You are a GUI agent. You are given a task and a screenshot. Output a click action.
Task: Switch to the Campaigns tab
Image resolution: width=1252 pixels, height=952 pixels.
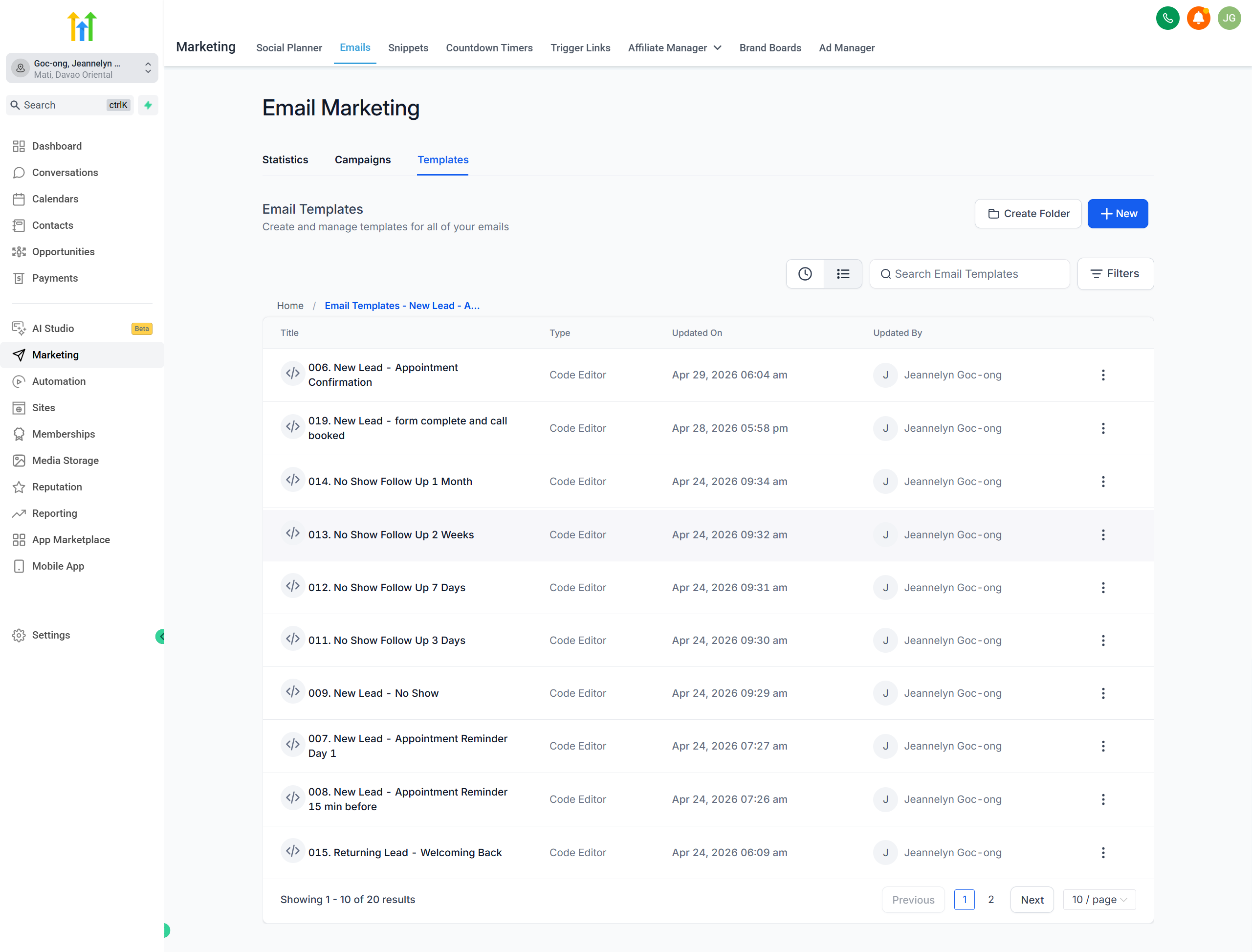(363, 160)
